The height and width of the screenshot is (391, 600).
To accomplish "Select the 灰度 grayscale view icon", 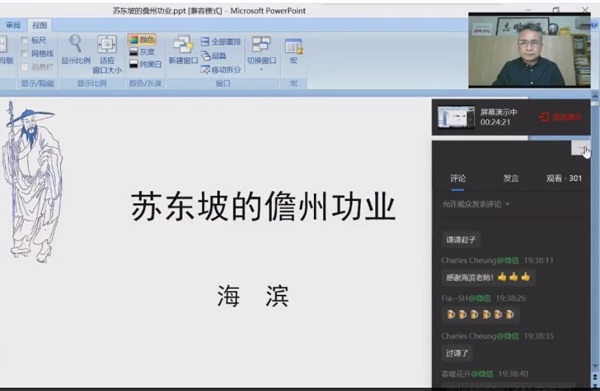I will click(x=134, y=52).
